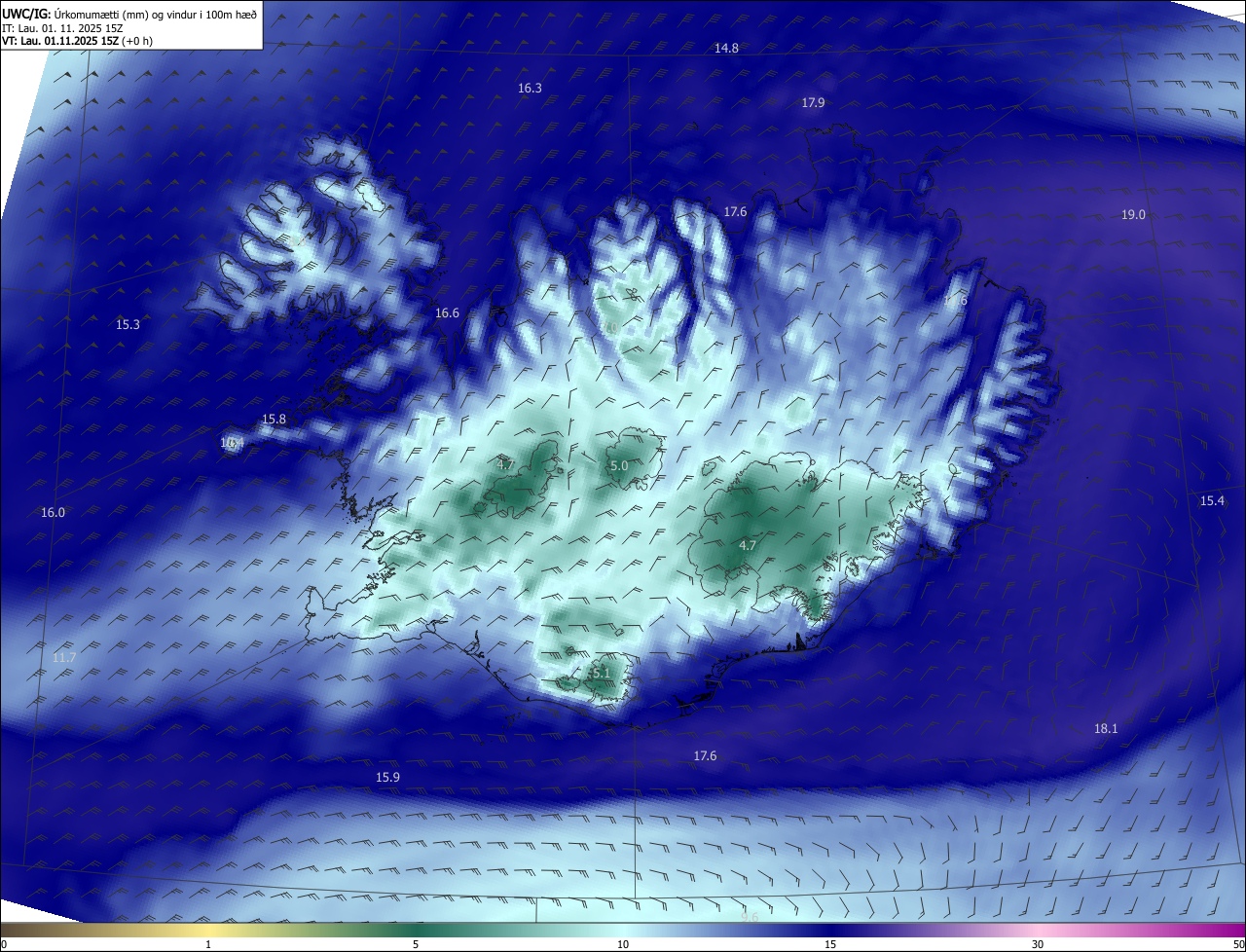Click the colorbar tick label 15
This screenshot has width=1246, height=952.
click(x=830, y=944)
